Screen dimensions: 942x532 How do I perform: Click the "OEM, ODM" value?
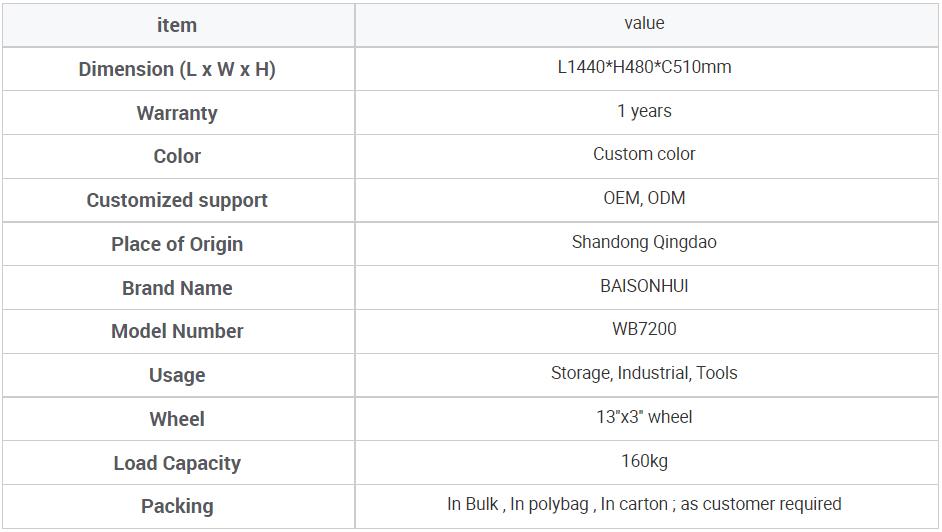(x=644, y=198)
